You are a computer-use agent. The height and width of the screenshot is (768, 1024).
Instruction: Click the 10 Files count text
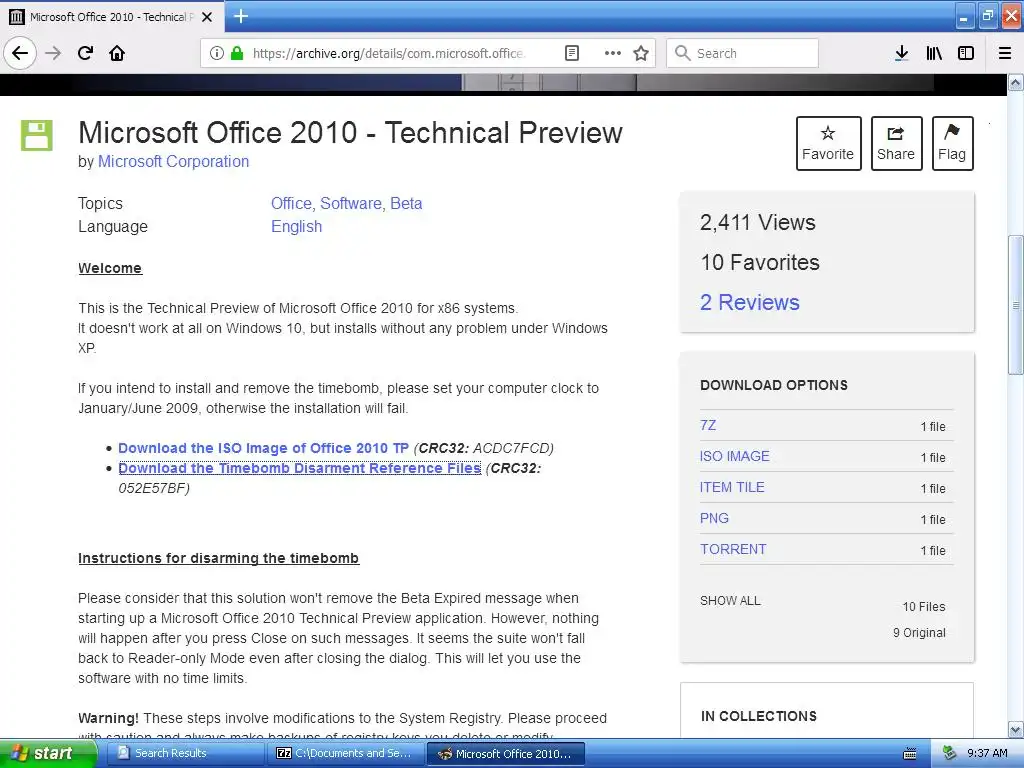point(924,607)
